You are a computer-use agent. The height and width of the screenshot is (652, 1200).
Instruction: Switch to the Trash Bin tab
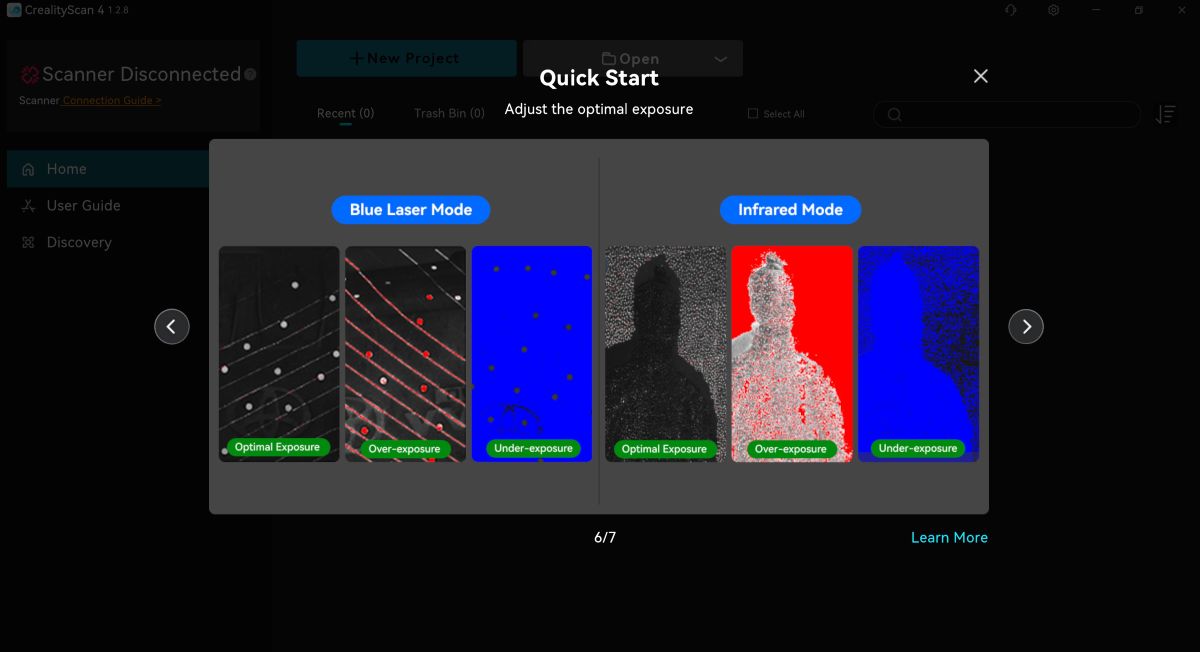click(x=449, y=113)
